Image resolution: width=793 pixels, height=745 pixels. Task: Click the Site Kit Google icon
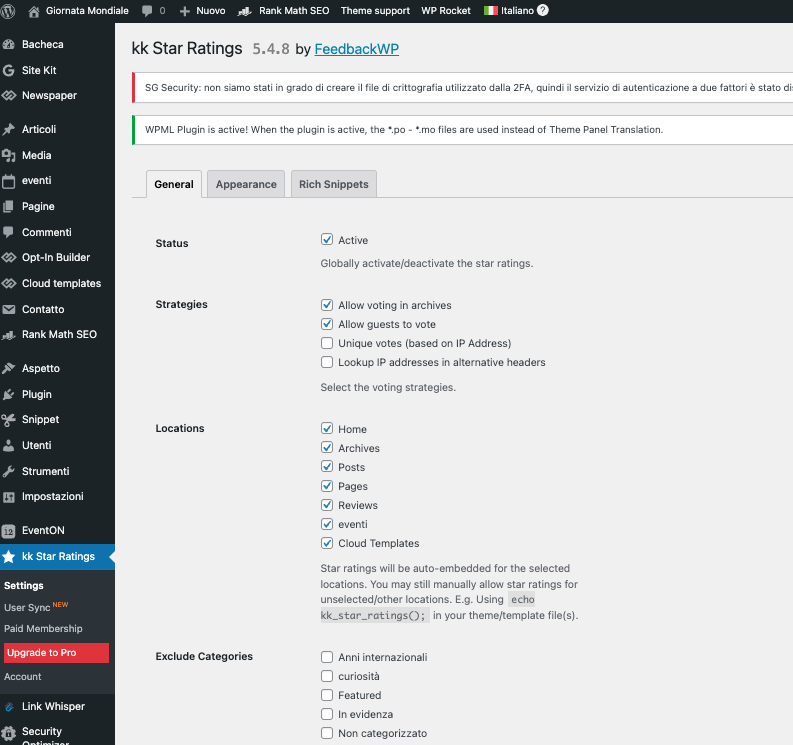pyautogui.click(x=8, y=70)
